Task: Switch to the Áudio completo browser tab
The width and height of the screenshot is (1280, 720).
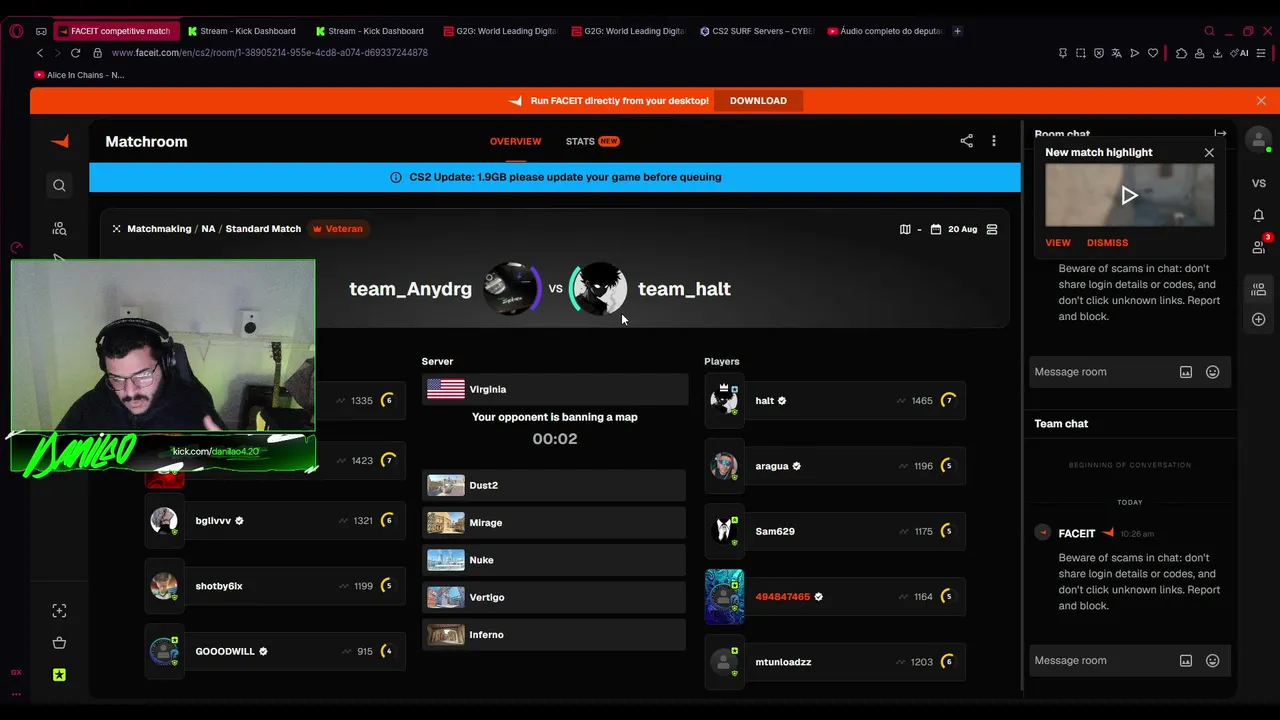Action: [x=885, y=31]
